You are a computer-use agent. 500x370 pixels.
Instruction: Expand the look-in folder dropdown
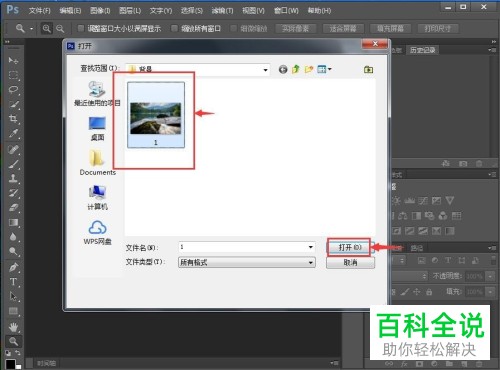click(265, 70)
